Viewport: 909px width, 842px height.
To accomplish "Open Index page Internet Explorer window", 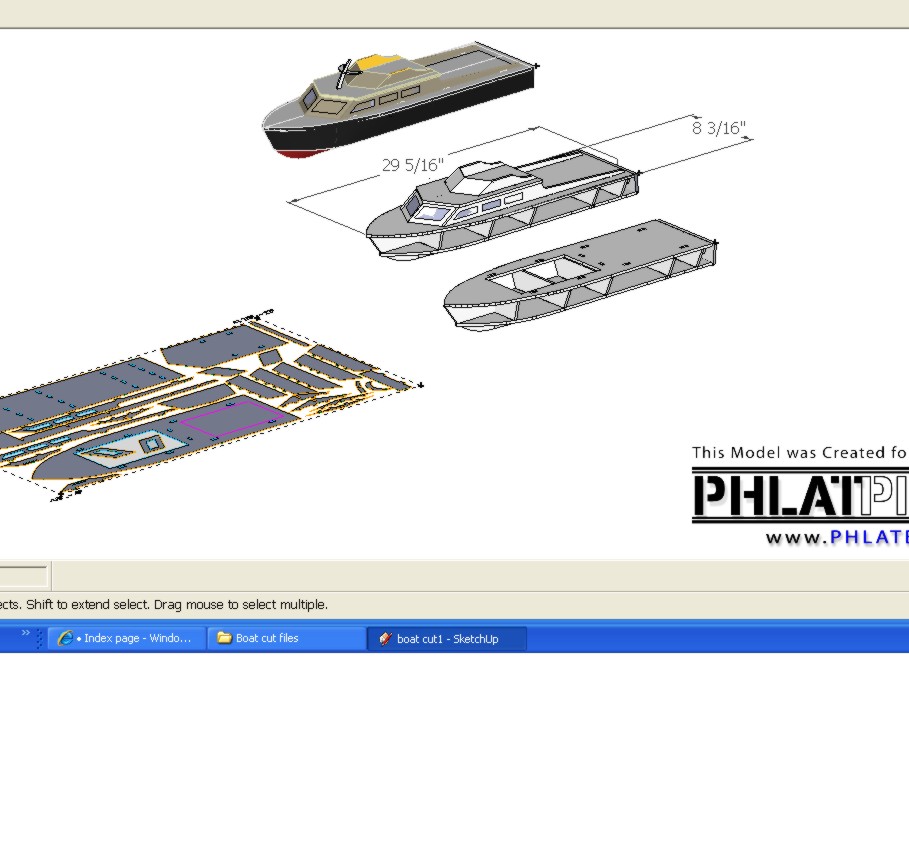I will point(127,638).
